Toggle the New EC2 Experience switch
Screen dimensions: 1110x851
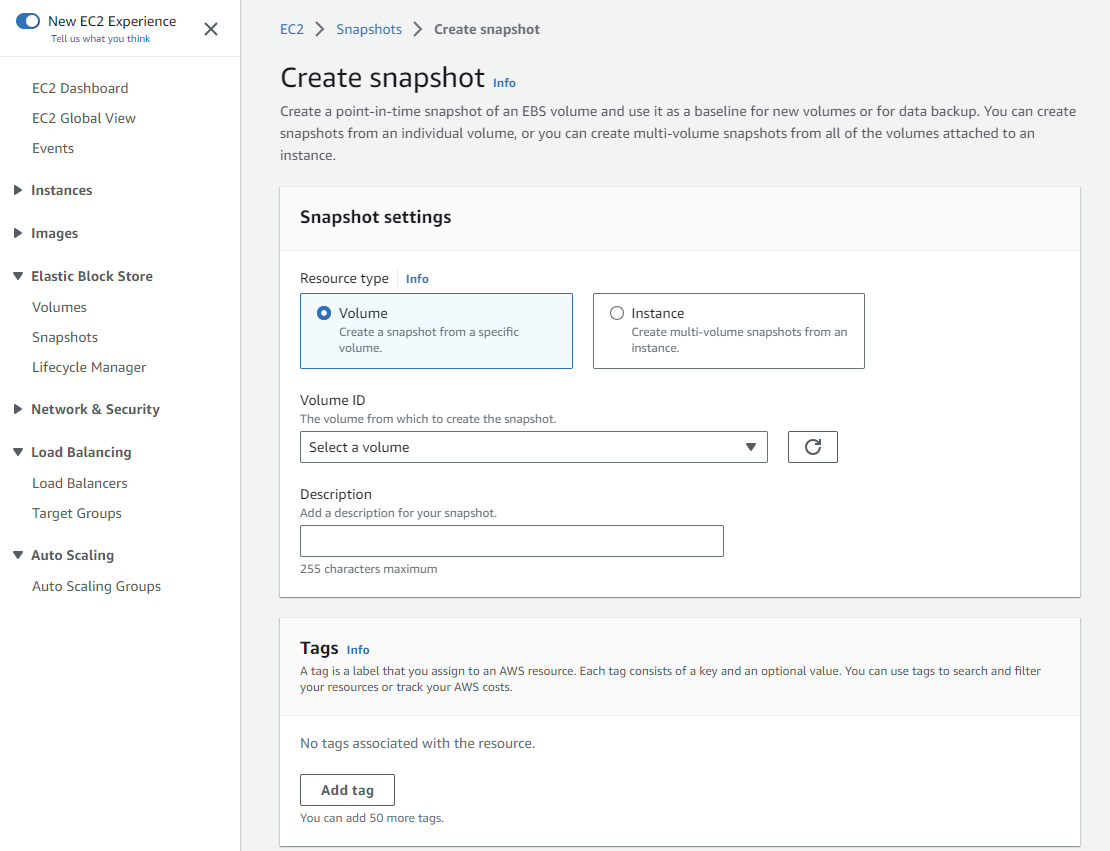point(28,21)
